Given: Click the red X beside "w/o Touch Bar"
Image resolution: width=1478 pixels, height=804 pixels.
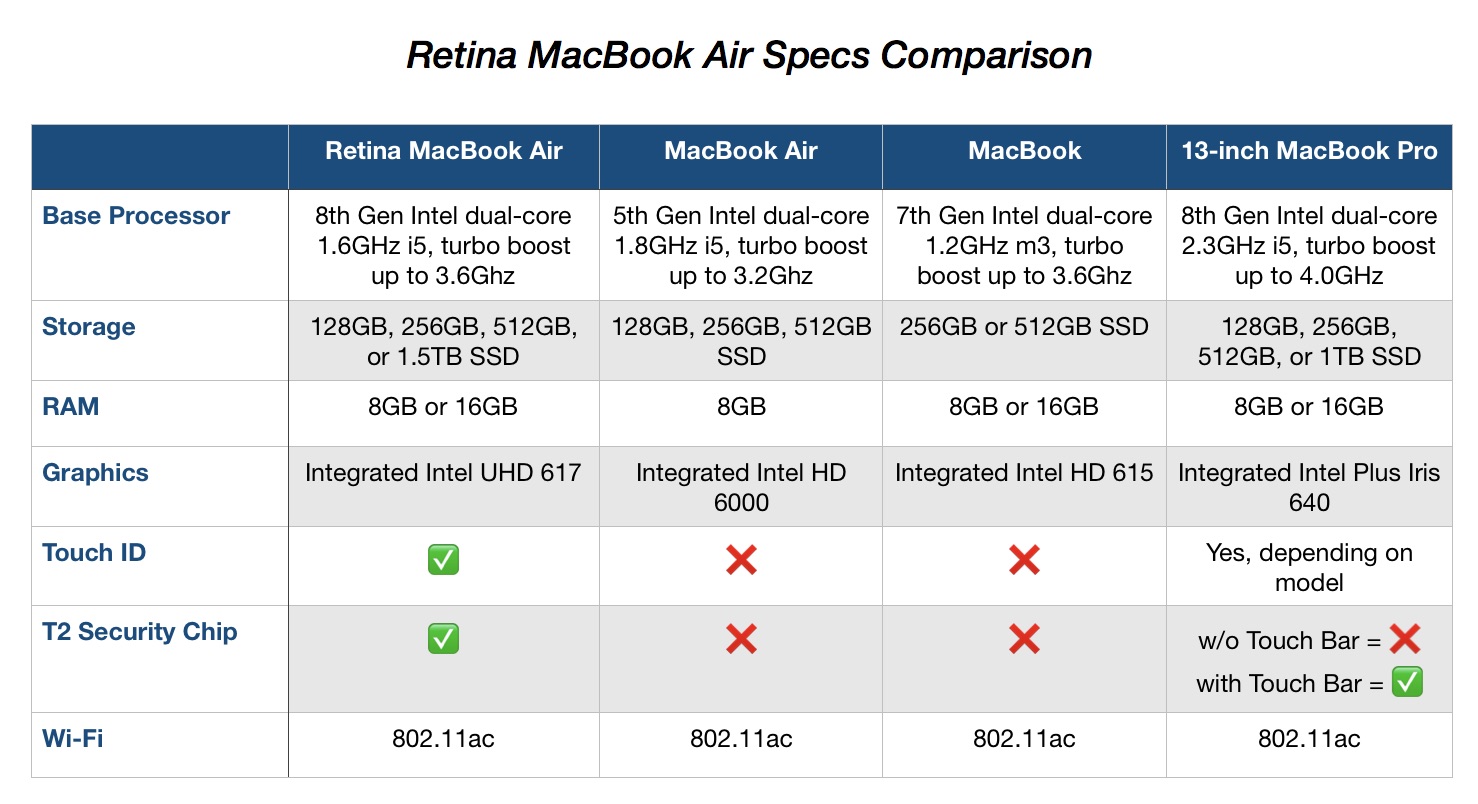Looking at the screenshot, I should pos(1406,639).
